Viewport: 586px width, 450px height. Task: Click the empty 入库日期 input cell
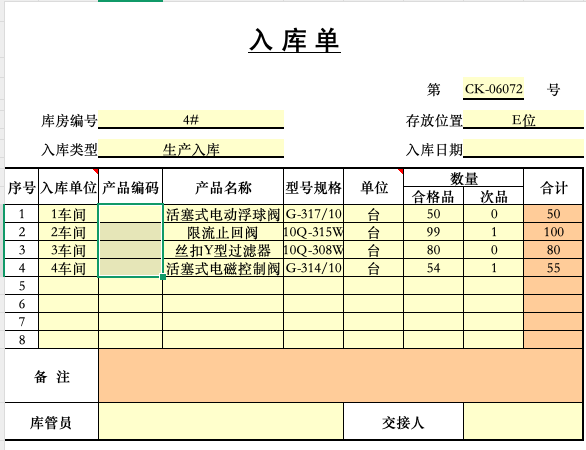[523, 149]
